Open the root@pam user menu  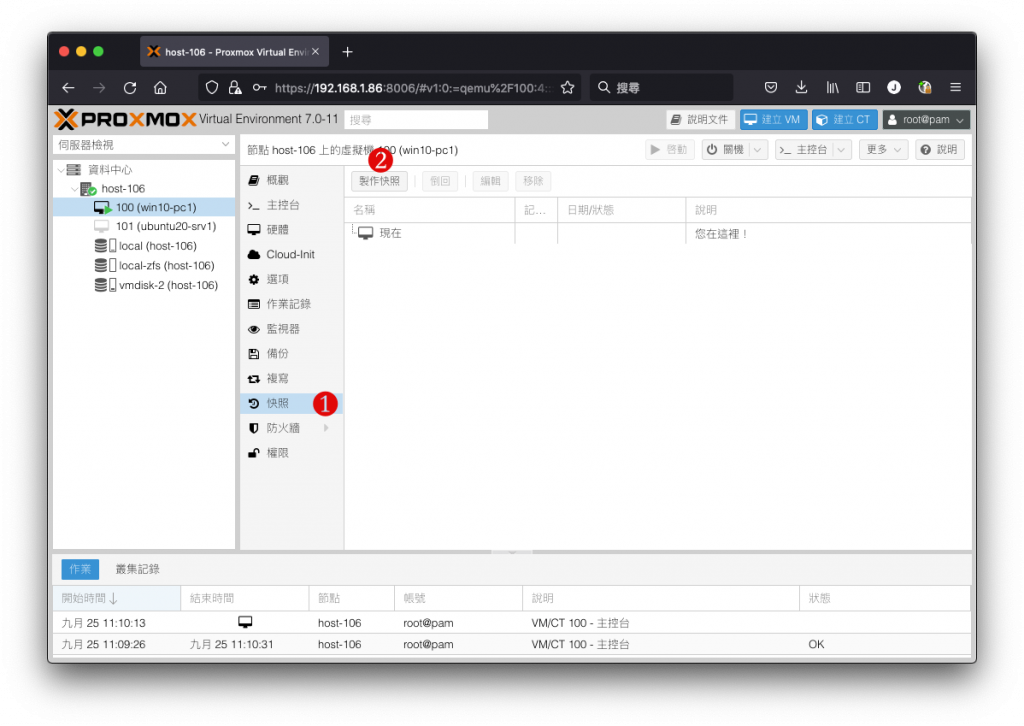926,119
